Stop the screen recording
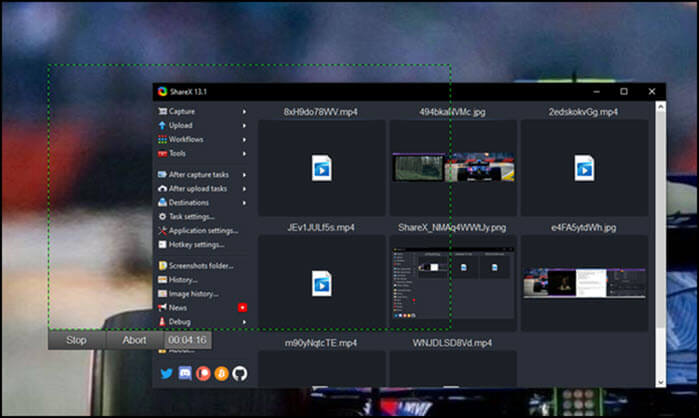 [x=77, y=340]
